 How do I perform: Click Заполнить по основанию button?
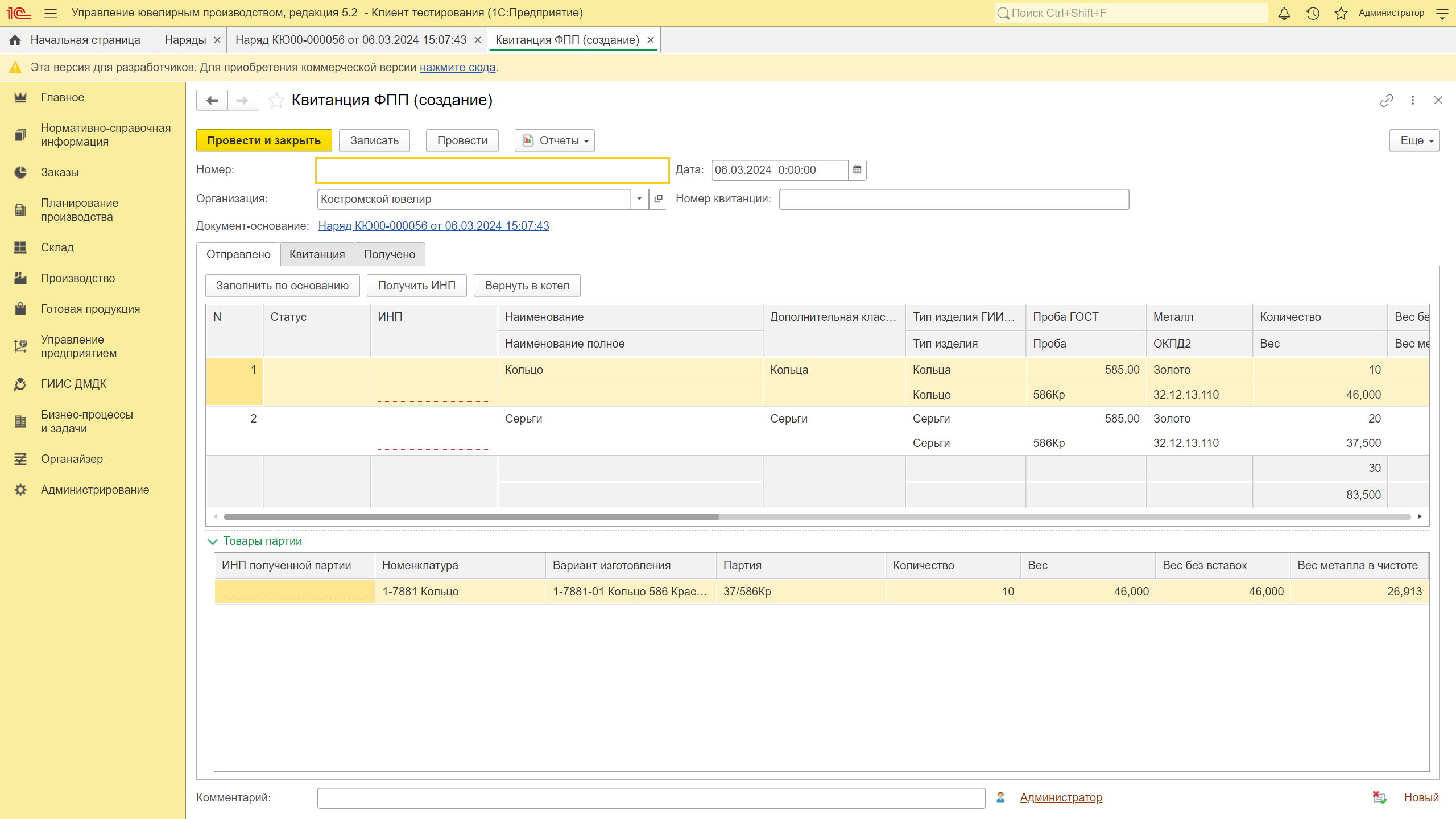(283, 286)
